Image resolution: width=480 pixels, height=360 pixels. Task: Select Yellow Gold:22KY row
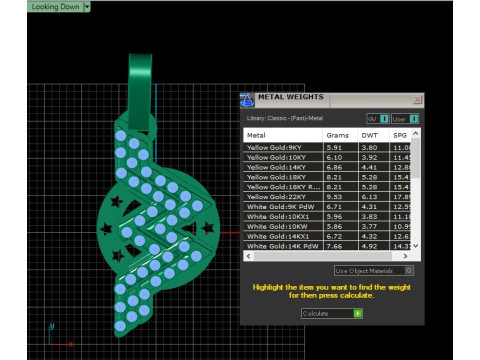click(x=327, y=197)
